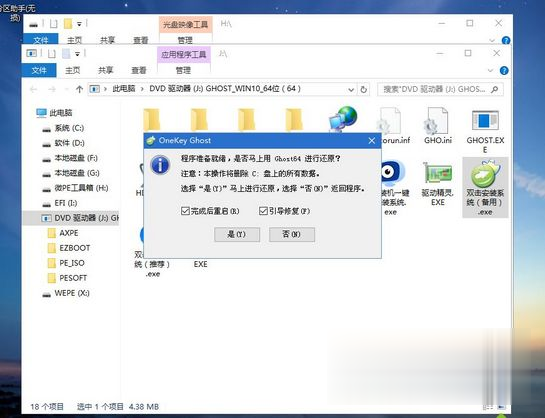The image size is (545, 418).
Task: Open the 管理 tab under 应用程序工具
Action: (183, 71)
